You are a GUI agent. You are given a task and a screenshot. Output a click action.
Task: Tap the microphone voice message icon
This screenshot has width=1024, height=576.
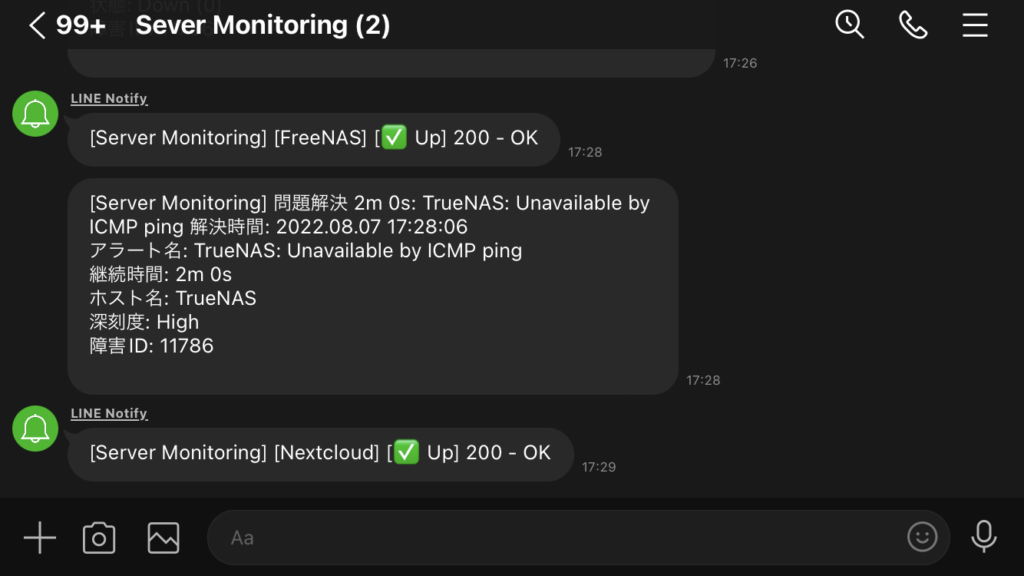(984, 537)
